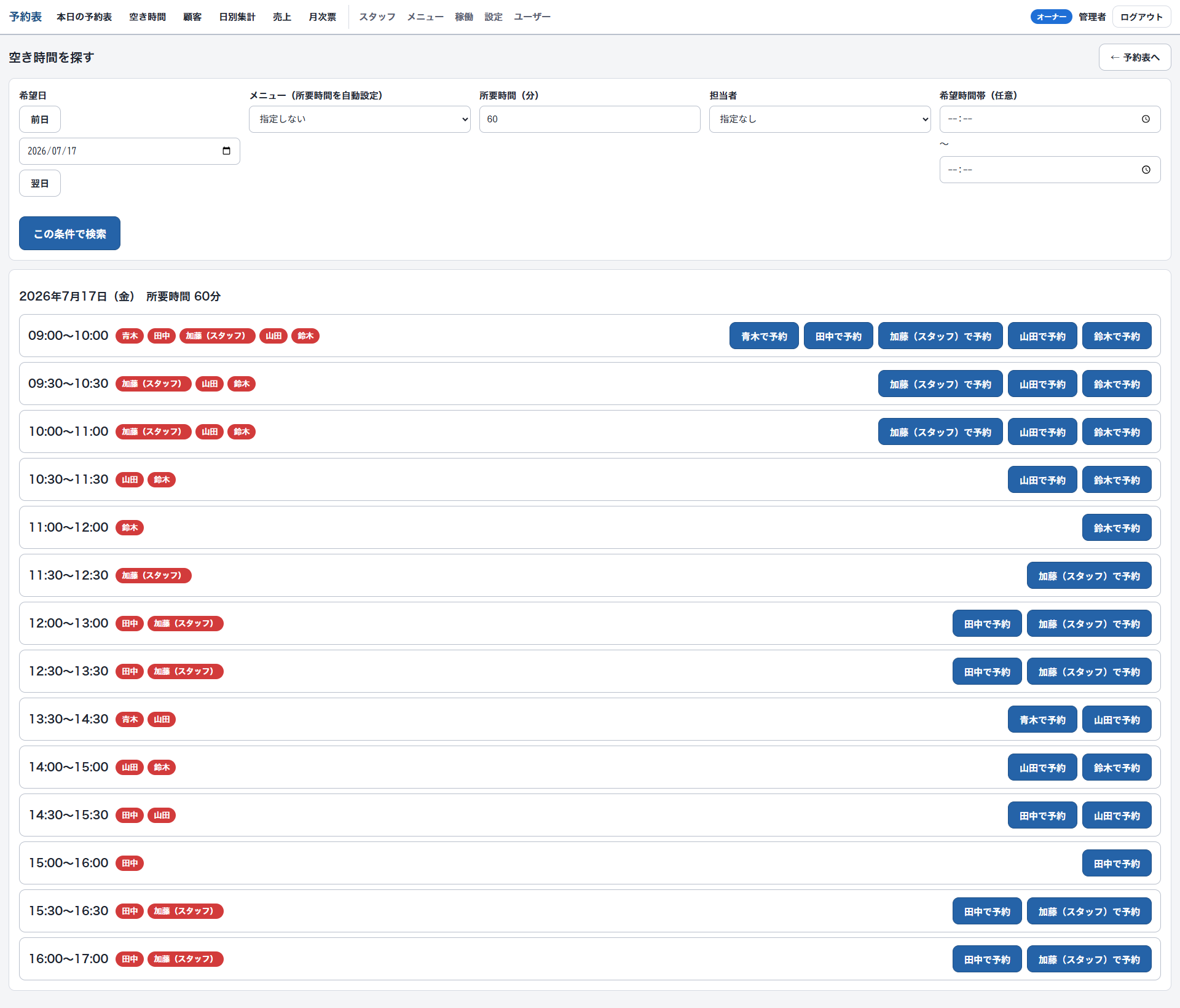Viewport: 1180px width, 1008px height.
Task: Click the 加藤(スタッフ) tag in 11:30〜12:30 row
Action: (154, 575)
